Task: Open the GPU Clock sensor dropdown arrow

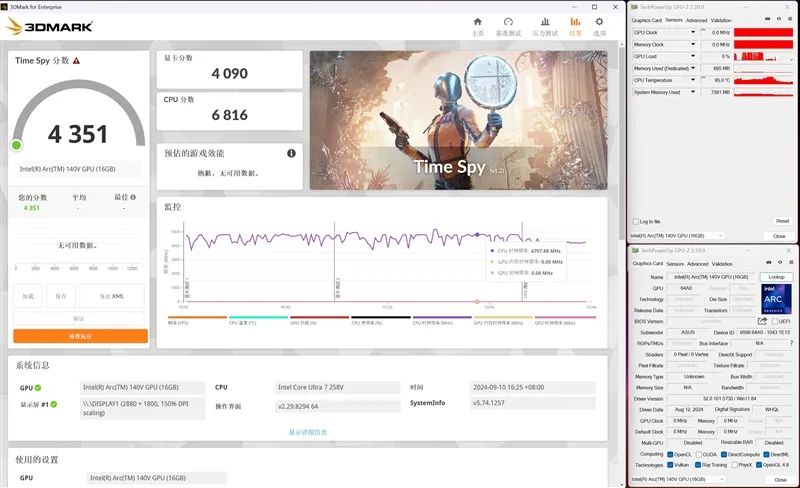Action: tap(693, 32)
